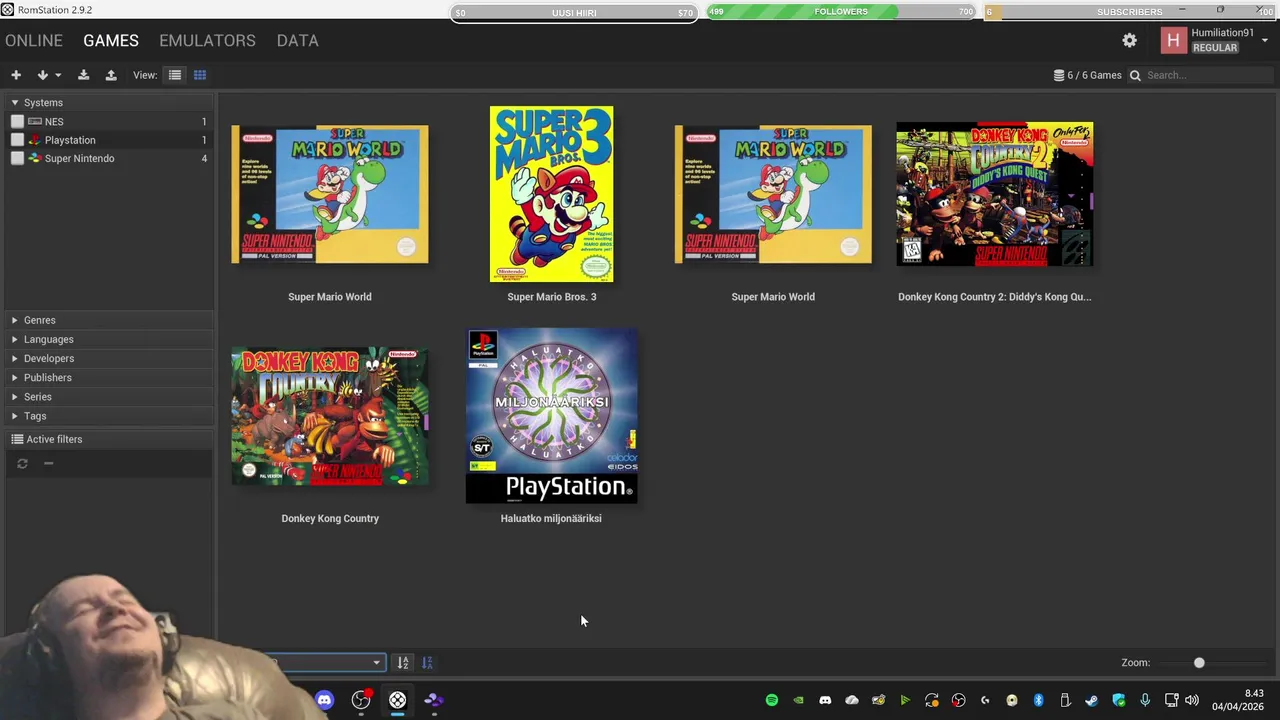1280x720 pixels.
Task: Check the Super Nintendo system filter
Action: (x=17, y=158)
